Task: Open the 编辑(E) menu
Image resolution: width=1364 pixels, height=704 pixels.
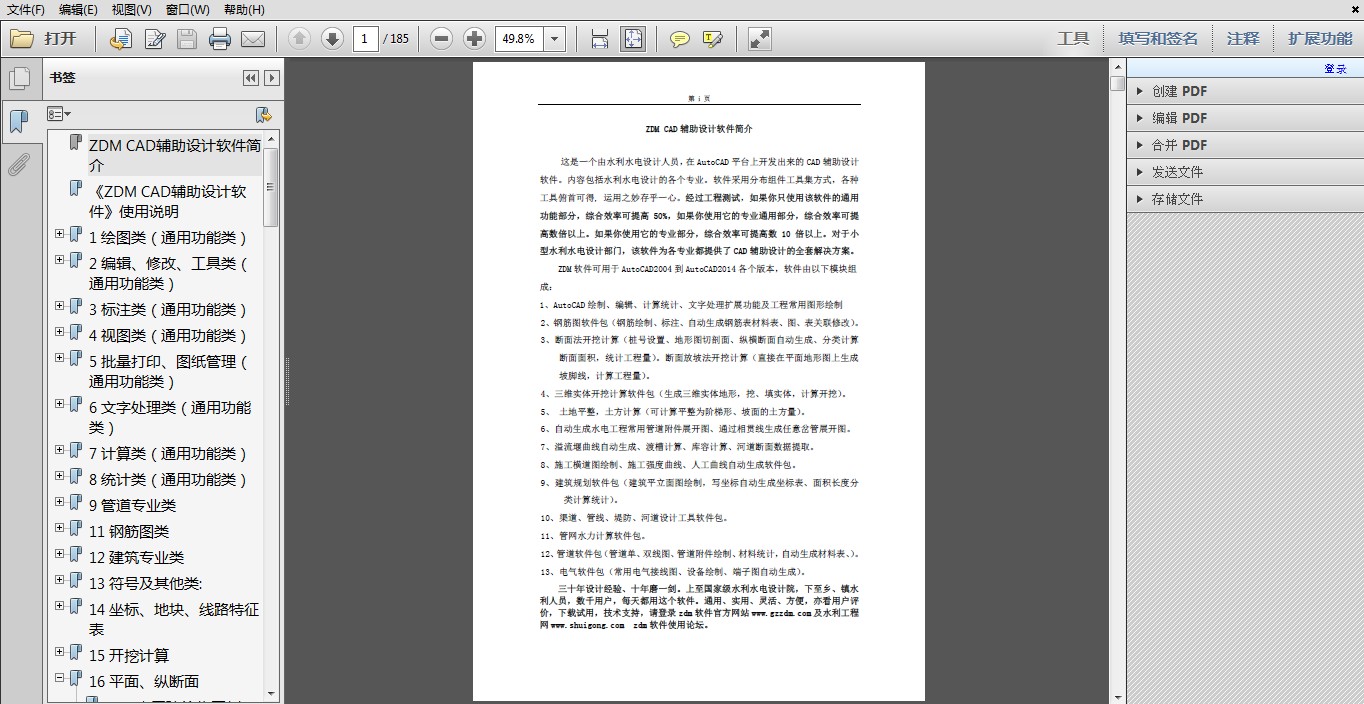Action: point(78,9)
